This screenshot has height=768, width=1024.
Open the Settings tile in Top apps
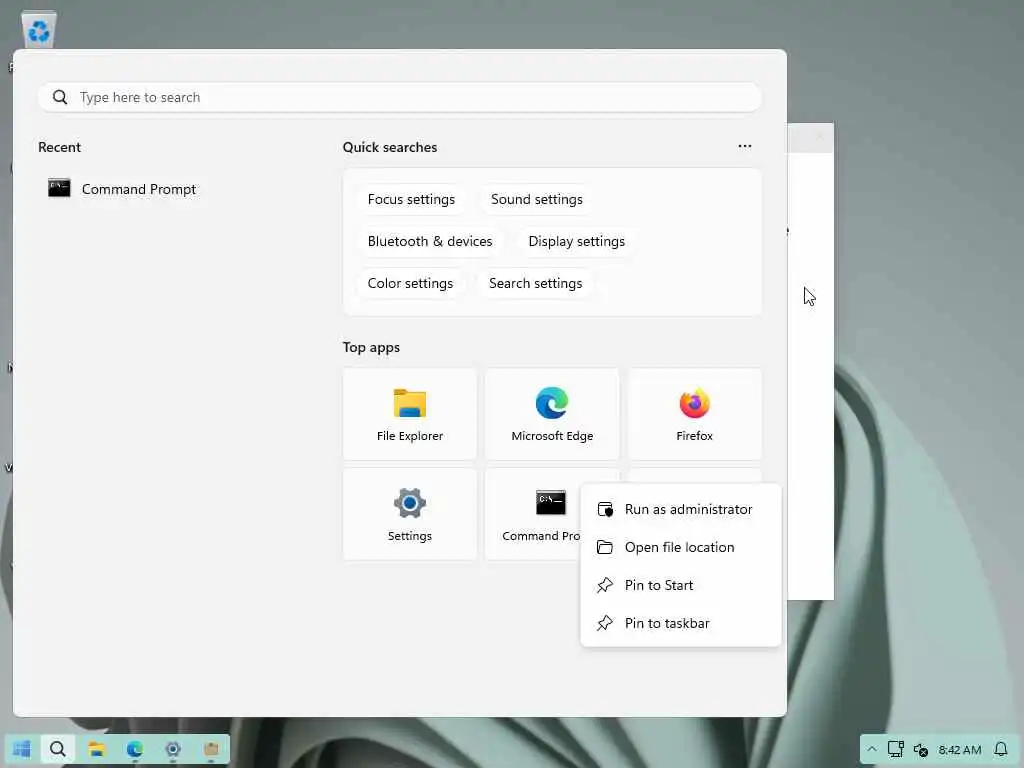click(x=409, y=514)
